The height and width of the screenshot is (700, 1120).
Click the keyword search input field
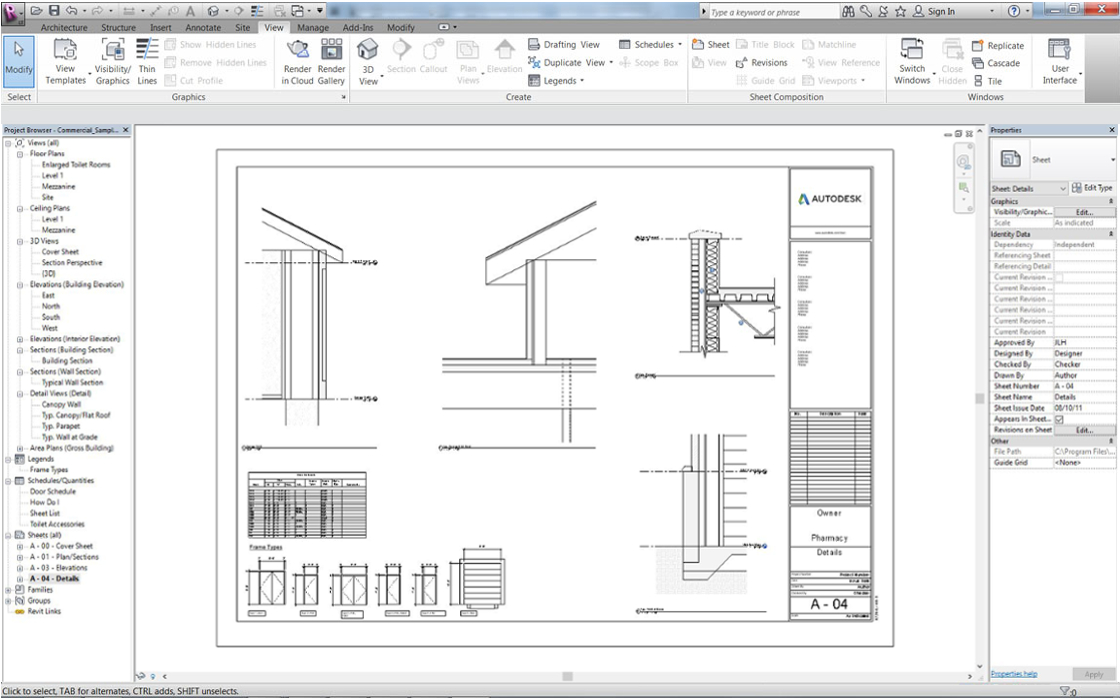(772, 12)
